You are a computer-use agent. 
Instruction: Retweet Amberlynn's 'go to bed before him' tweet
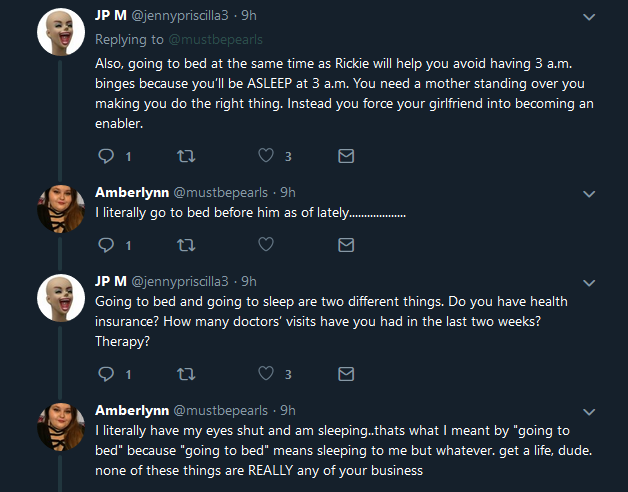186,245
